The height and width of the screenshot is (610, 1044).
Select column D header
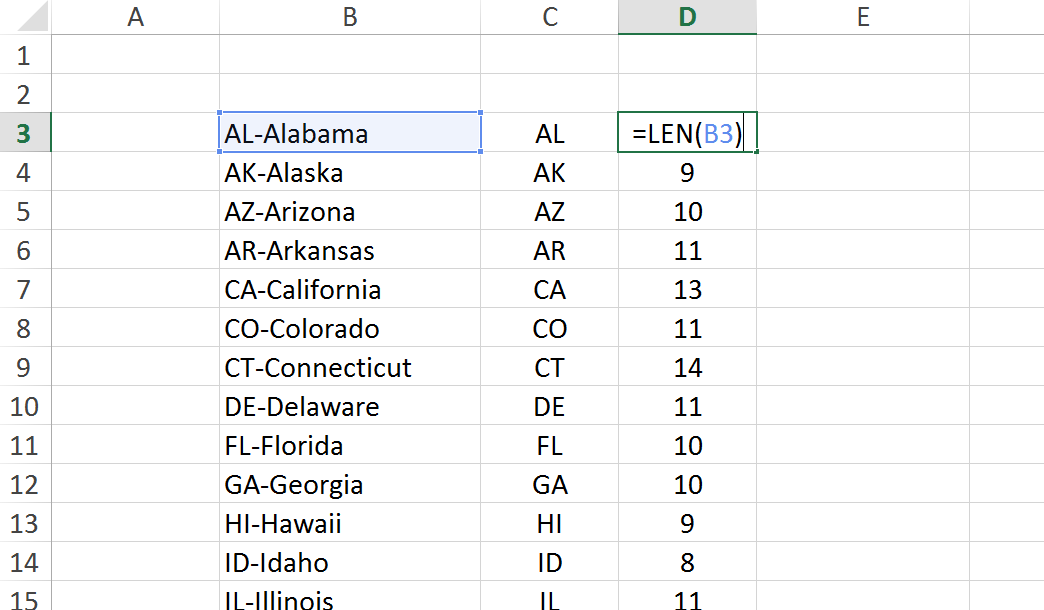coord(687,17)
